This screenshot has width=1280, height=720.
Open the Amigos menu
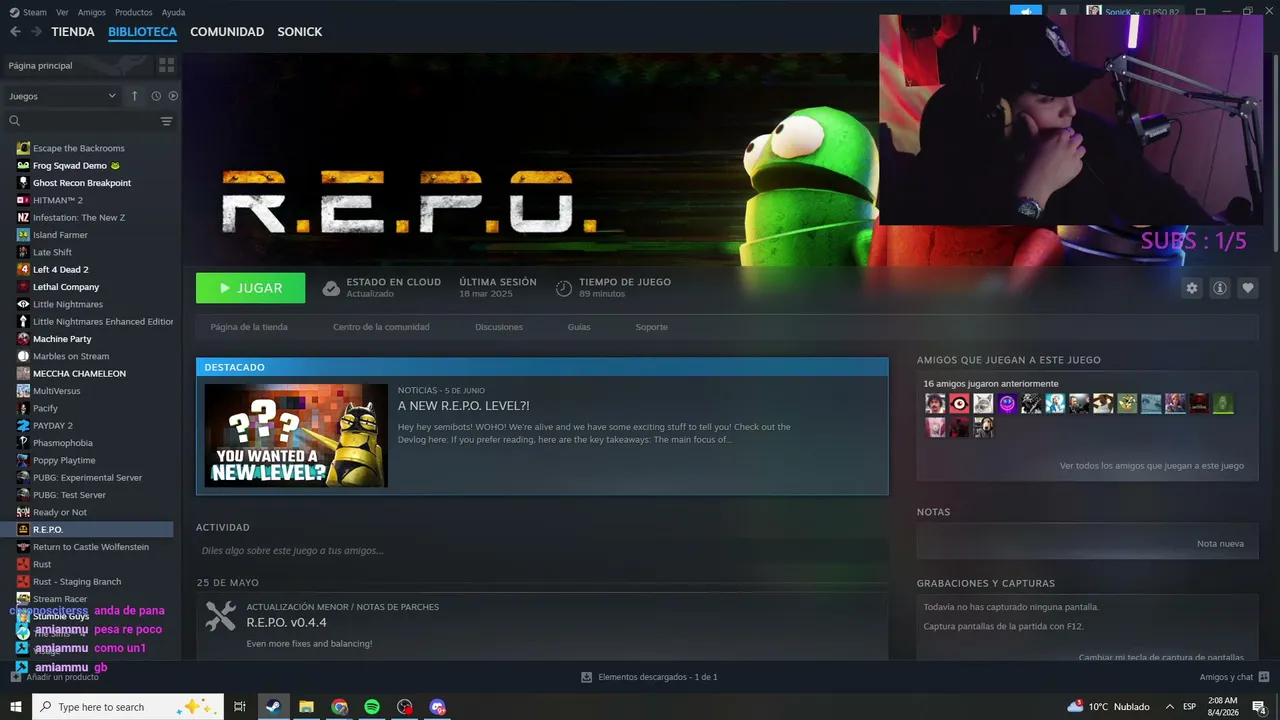pyautogui.click(x=92, y=12)
